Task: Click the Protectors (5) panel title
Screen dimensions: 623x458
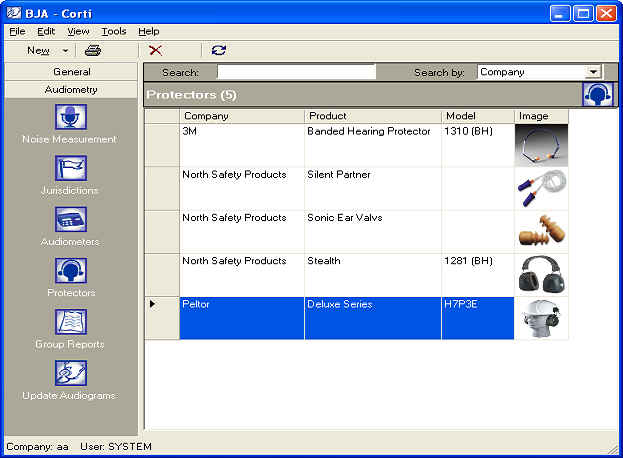Action: click(191, 95)
